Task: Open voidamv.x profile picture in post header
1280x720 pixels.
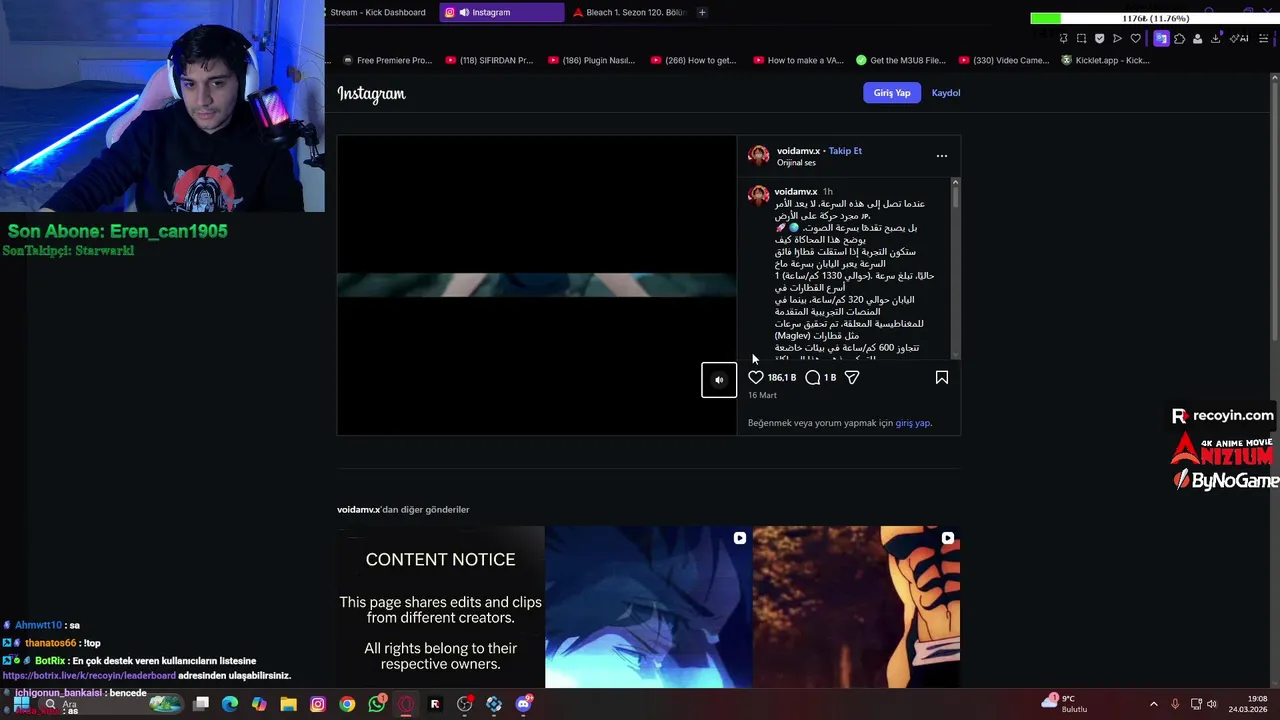Action: (x=759, y=155)
